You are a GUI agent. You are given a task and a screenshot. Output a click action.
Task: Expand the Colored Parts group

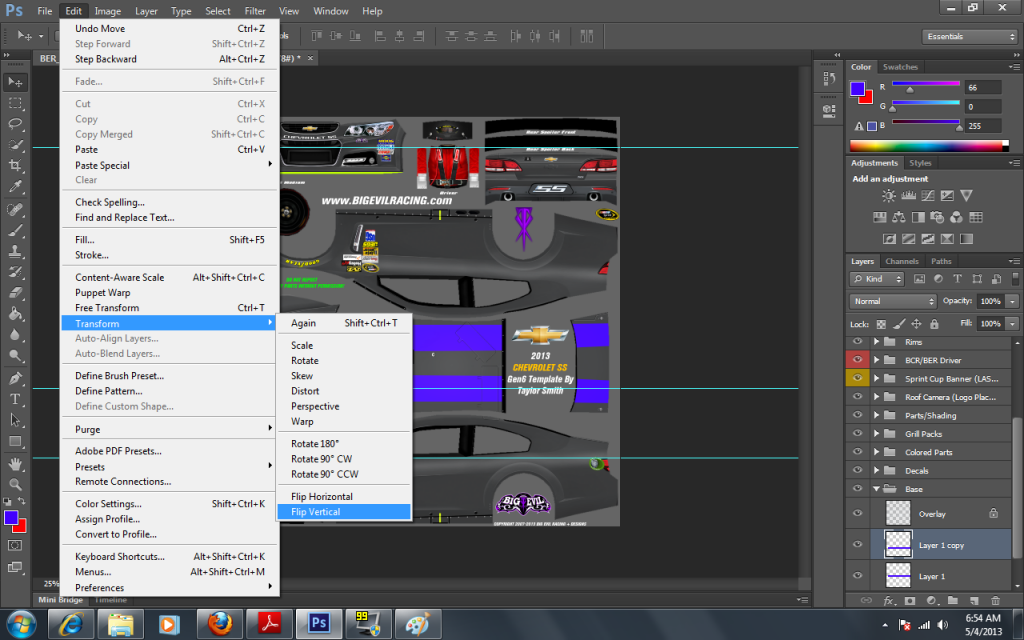point(876,451)
